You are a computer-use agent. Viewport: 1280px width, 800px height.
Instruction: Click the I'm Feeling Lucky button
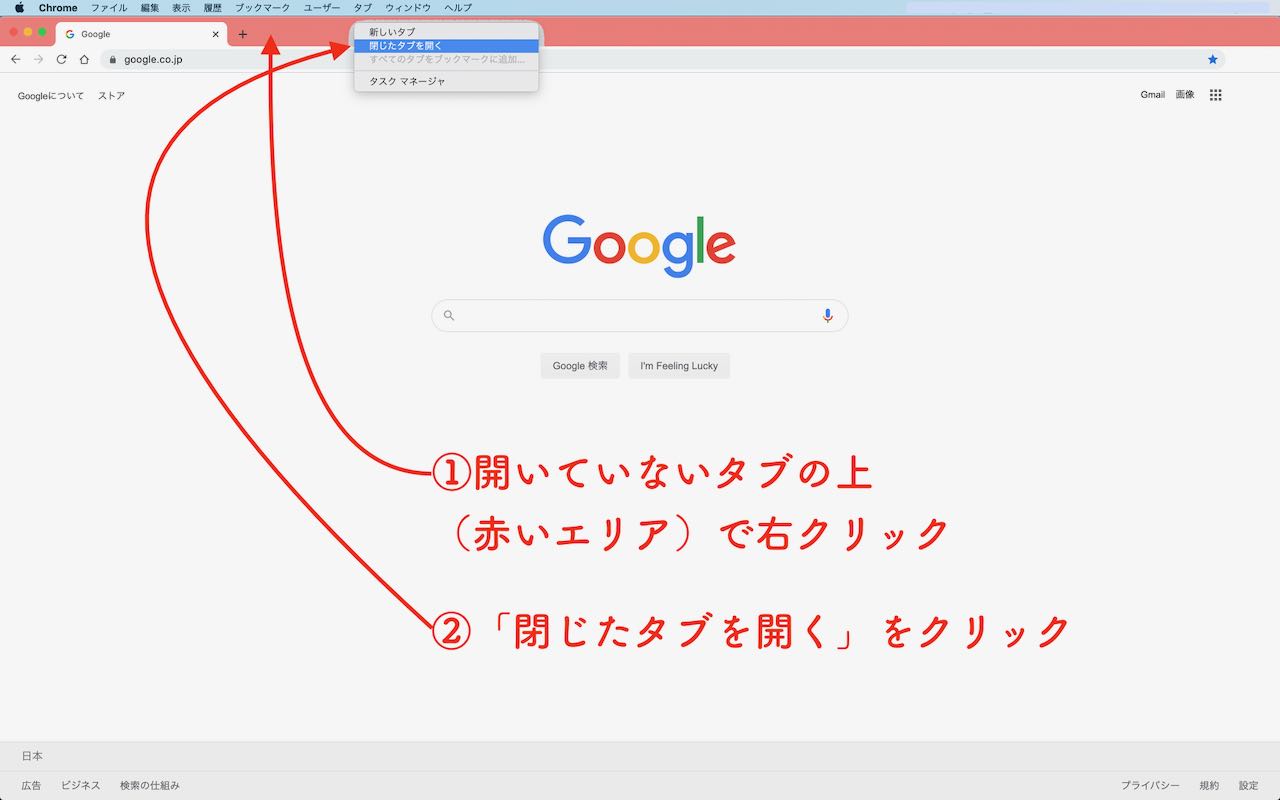679,365
